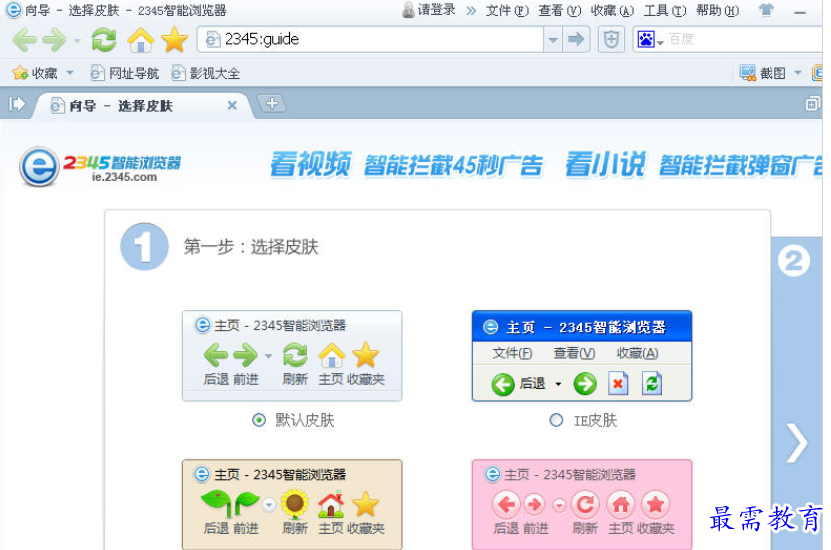Click the IE skin preview thumbnail
Image resolution: width=831 pixels, height=550 pixels.
(x=582, y=356)
